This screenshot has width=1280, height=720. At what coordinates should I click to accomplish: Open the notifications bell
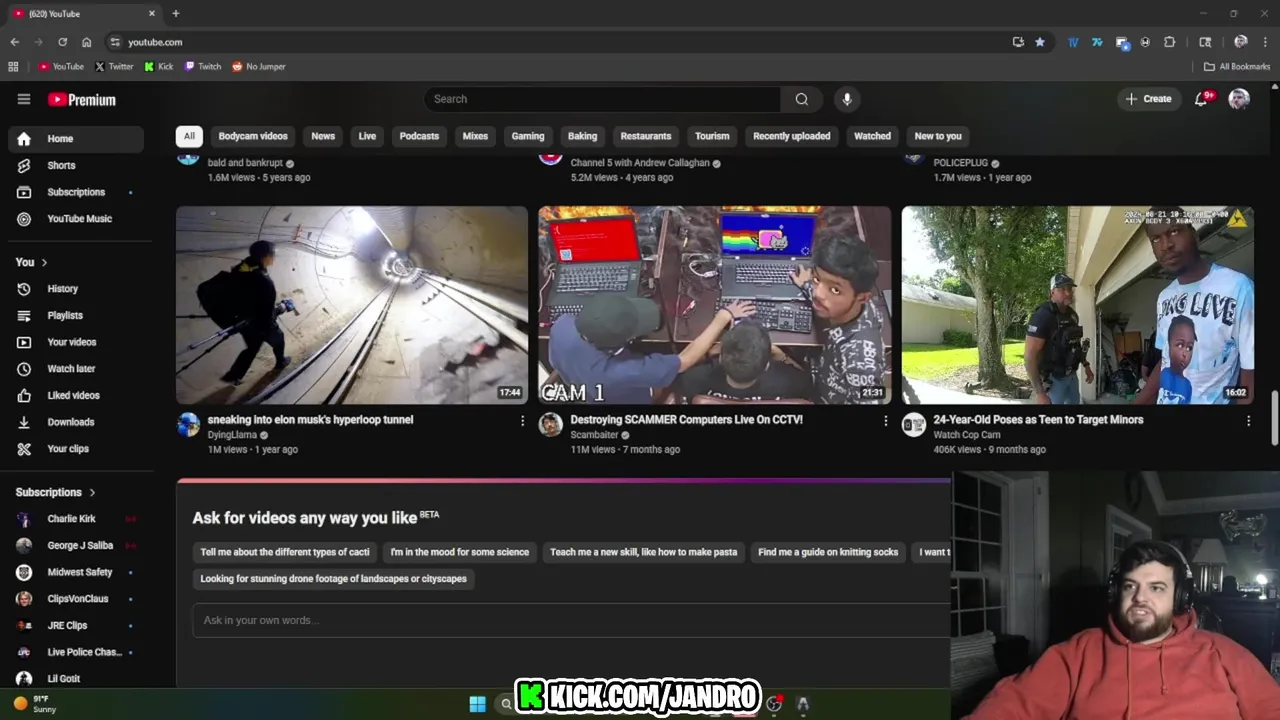pos(1202,99)
